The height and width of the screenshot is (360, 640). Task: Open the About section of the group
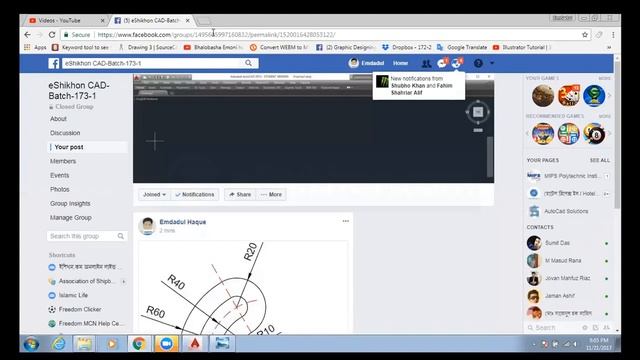click(58, 119)
